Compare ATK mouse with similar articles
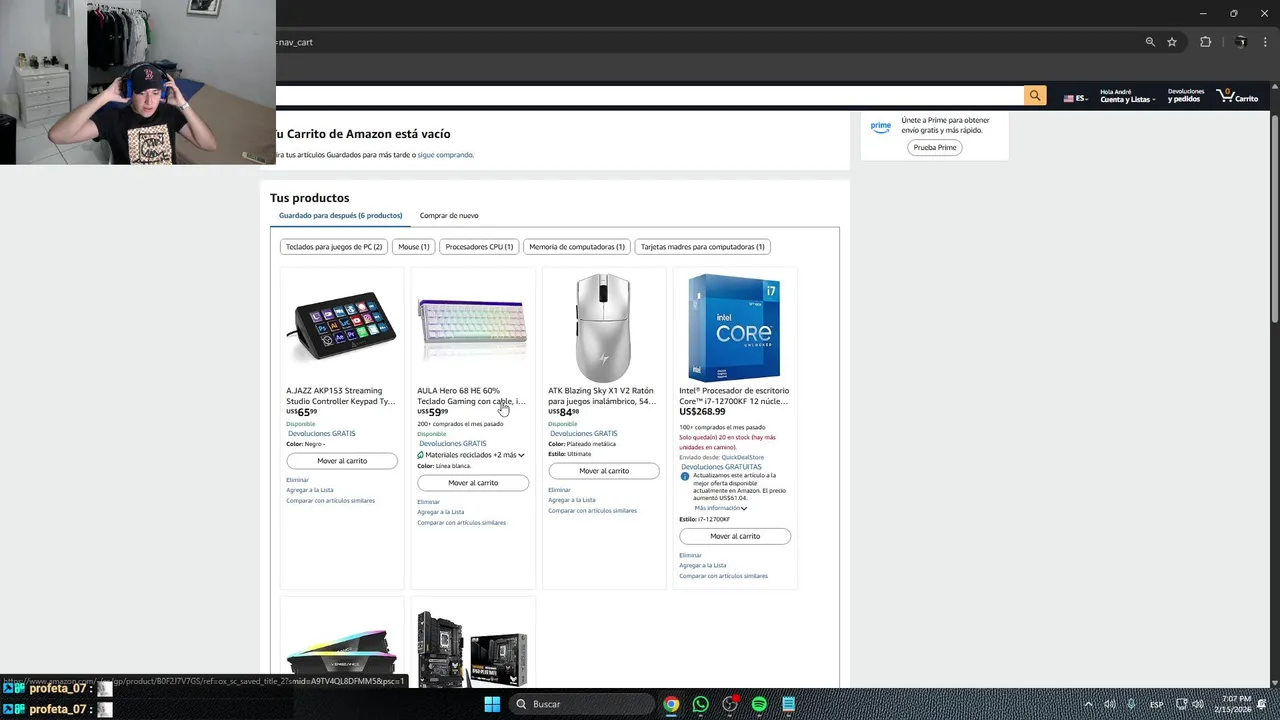 pyautogui.click(x=592, y=510)
